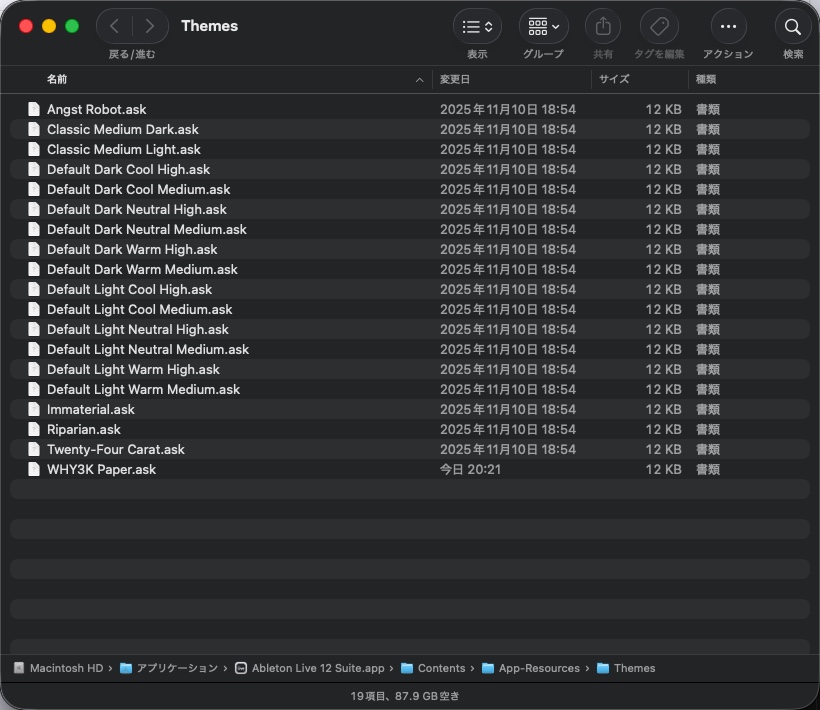Click the file name 'Default Dark Neutral Medium.ask'
The height and width of the screenshot is (710, 820).
coord(147,230)
